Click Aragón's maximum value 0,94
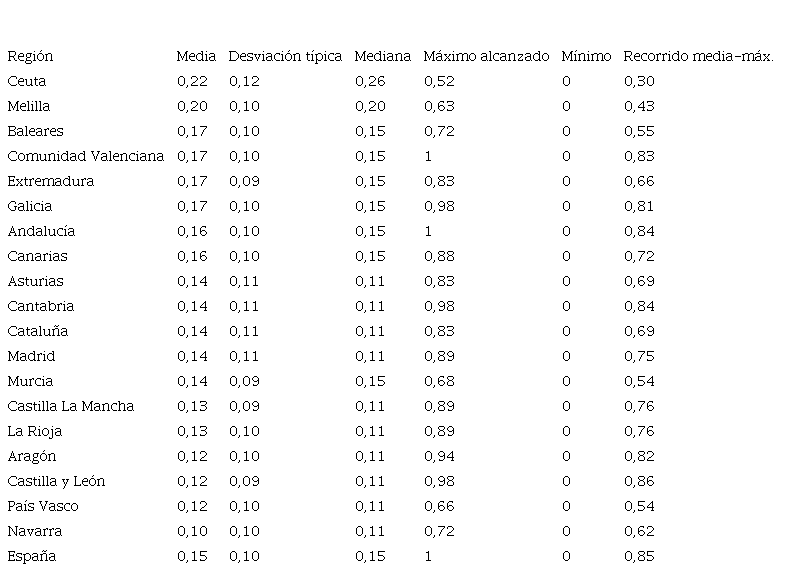Viewport: 787px width, 572px height. (439, 457)
